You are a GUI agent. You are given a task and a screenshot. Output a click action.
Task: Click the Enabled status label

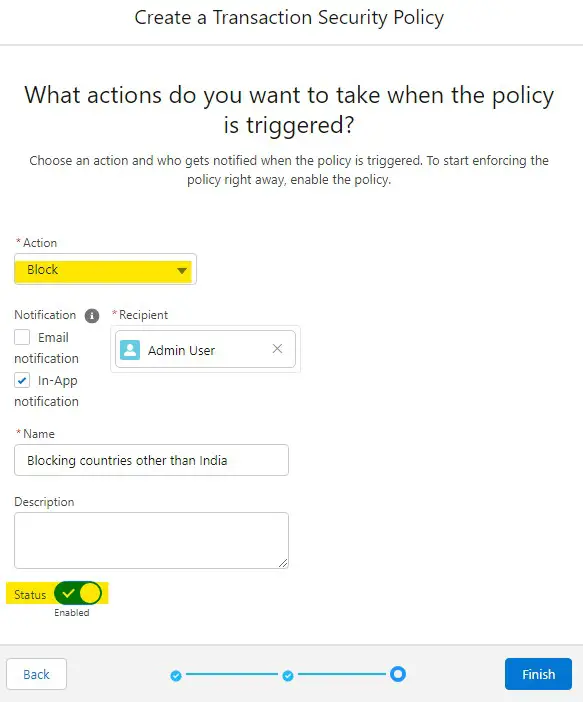coord(72,612)
